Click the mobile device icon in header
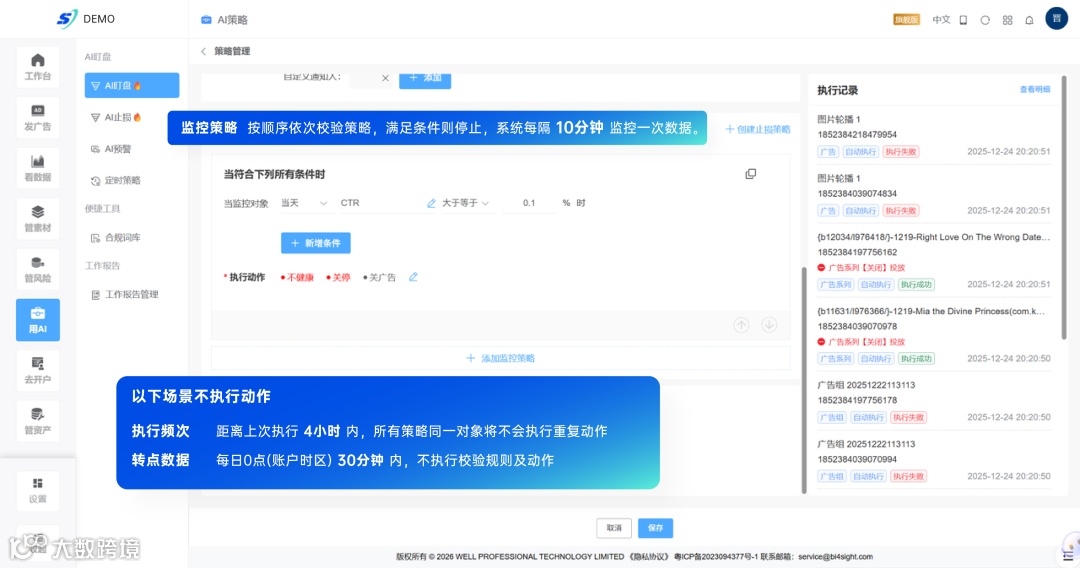 click(964, 20)
